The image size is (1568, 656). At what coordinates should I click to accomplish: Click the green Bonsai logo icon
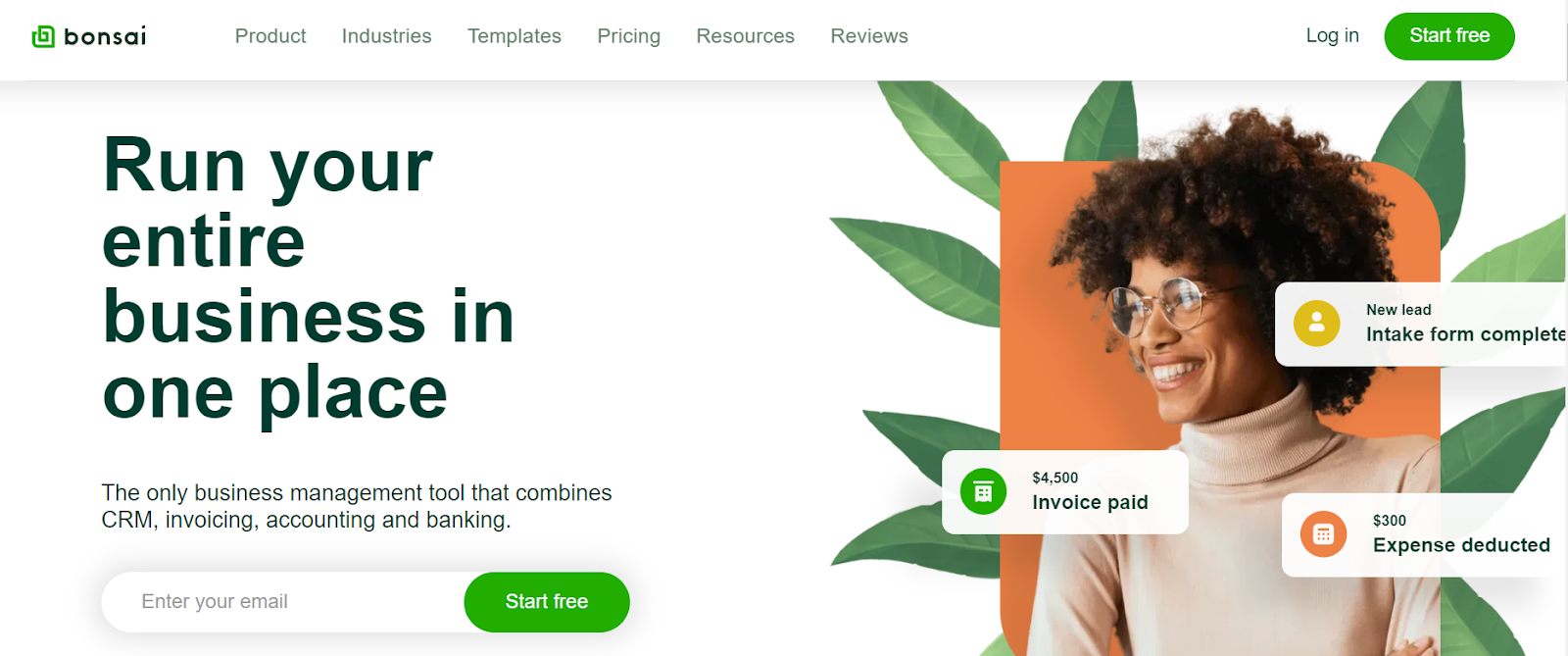pyautogui.click(x=43, y=36)
